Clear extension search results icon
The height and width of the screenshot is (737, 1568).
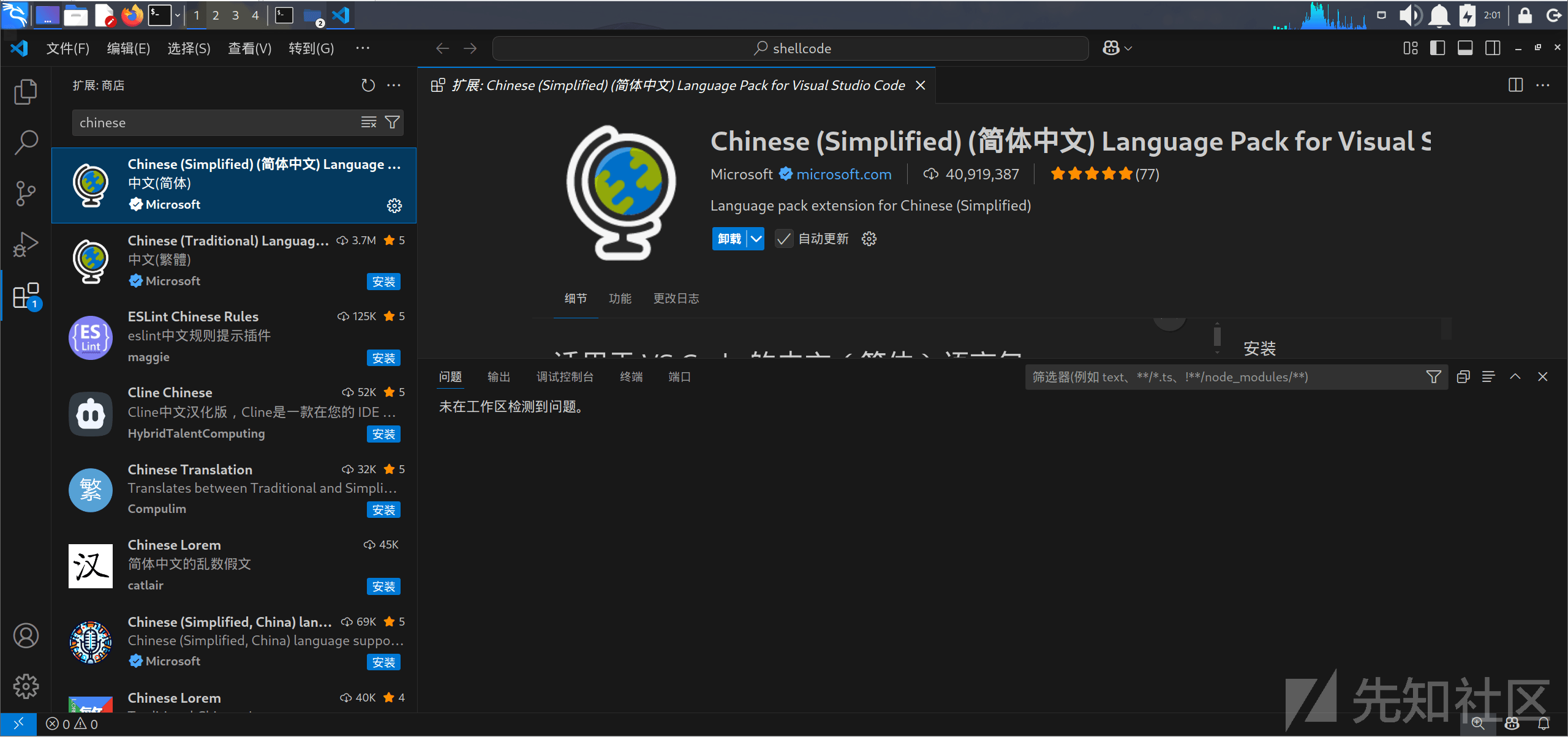pos(369,122)
